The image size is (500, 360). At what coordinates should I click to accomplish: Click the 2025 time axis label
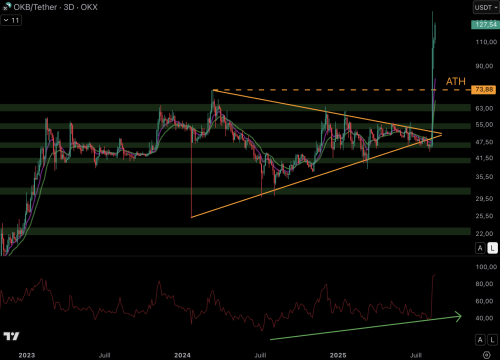click(338, 355)
